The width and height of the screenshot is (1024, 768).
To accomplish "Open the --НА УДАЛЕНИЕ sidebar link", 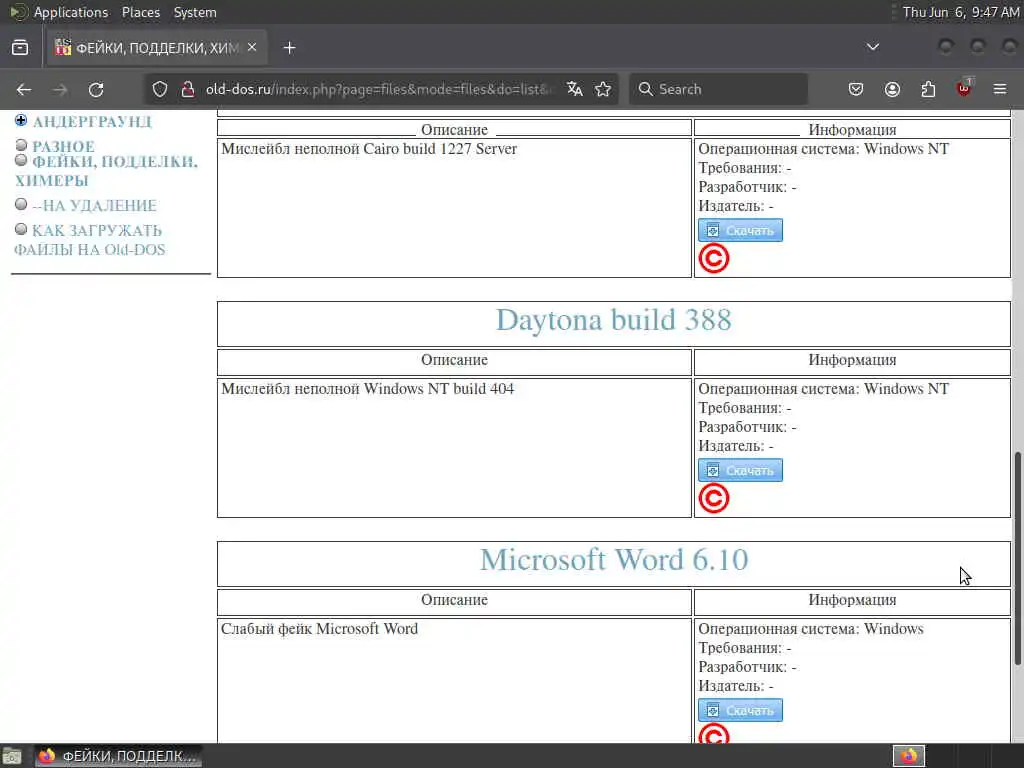I will pyautogui.click(x=95, y=206).
